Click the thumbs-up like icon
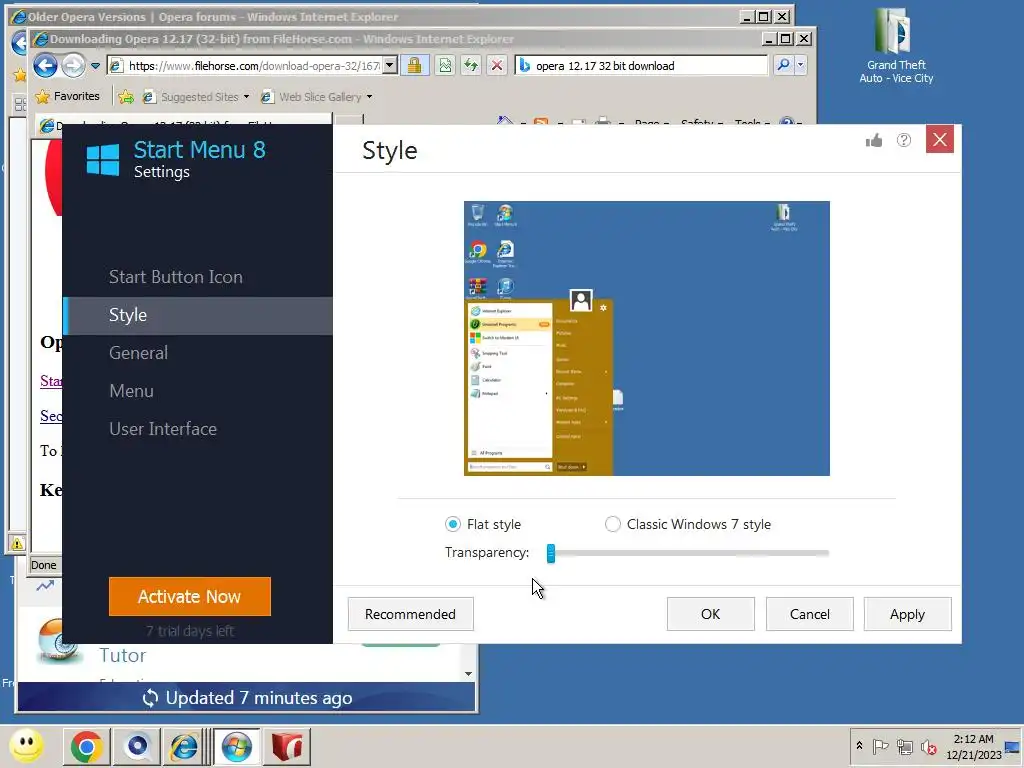 pos(874,140)
